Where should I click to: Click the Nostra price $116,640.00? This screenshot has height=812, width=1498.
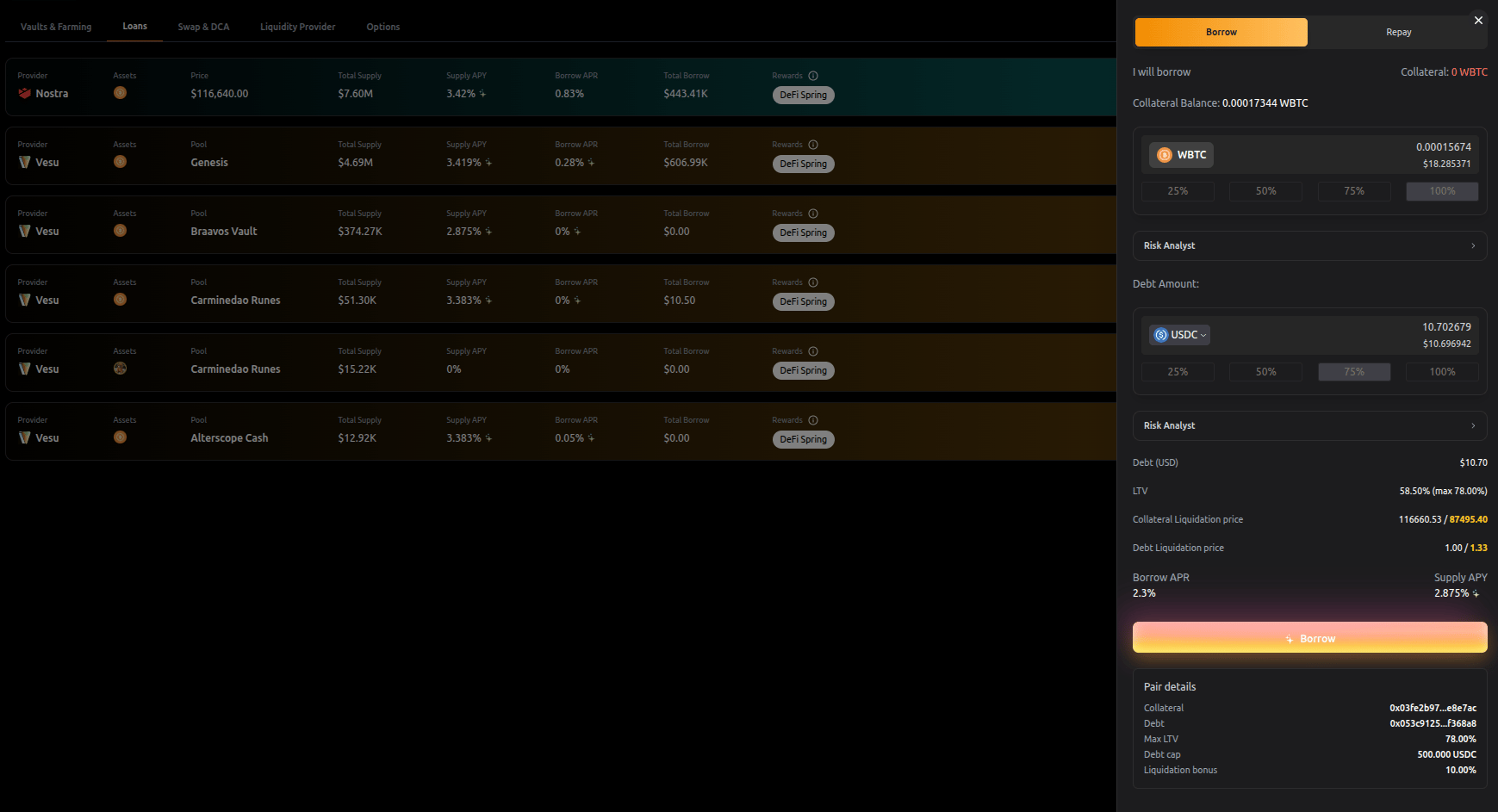pos(219,94)
